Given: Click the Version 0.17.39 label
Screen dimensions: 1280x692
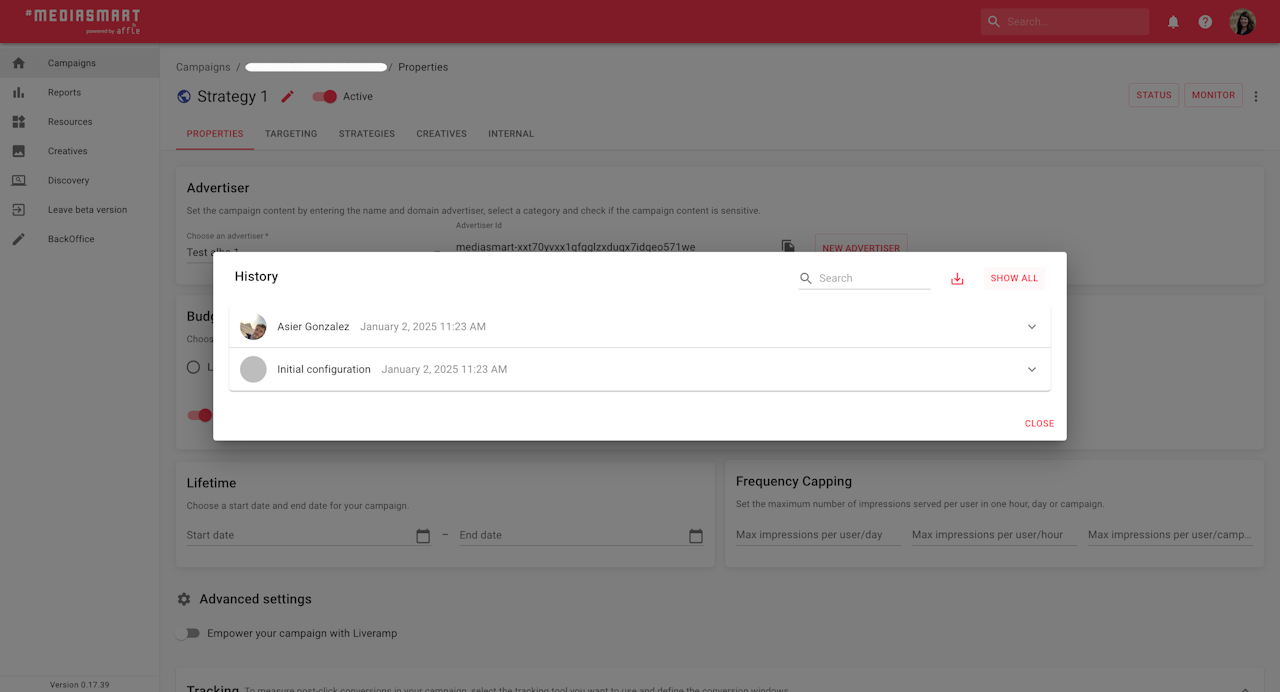Looking at the screenshot, I should [x=80, y=685].
